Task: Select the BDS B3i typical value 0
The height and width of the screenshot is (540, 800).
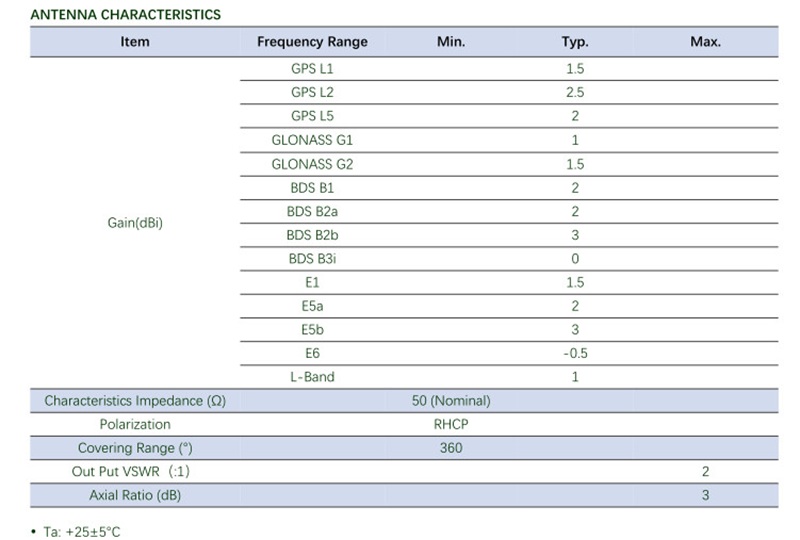Action: (575, 259)
